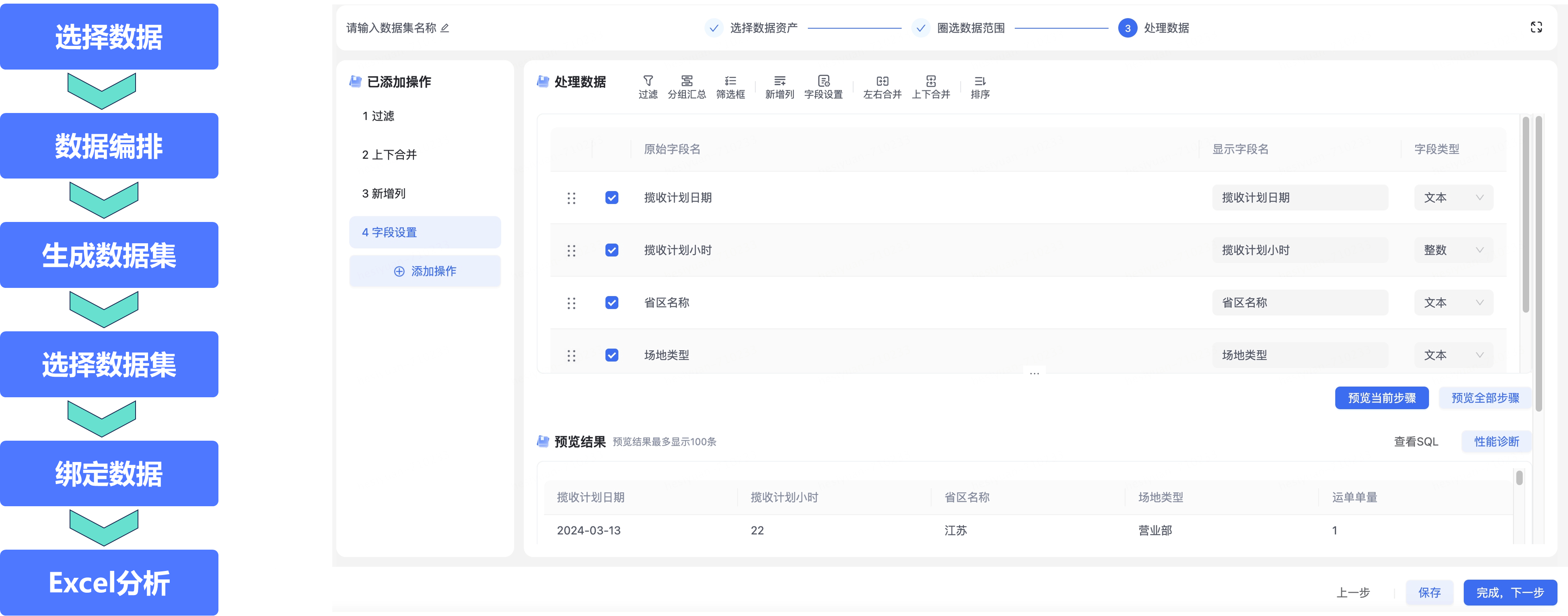1568x616 pixels.
Task: Click edit pencil icon beside dataset name
Action: point(445,28)
